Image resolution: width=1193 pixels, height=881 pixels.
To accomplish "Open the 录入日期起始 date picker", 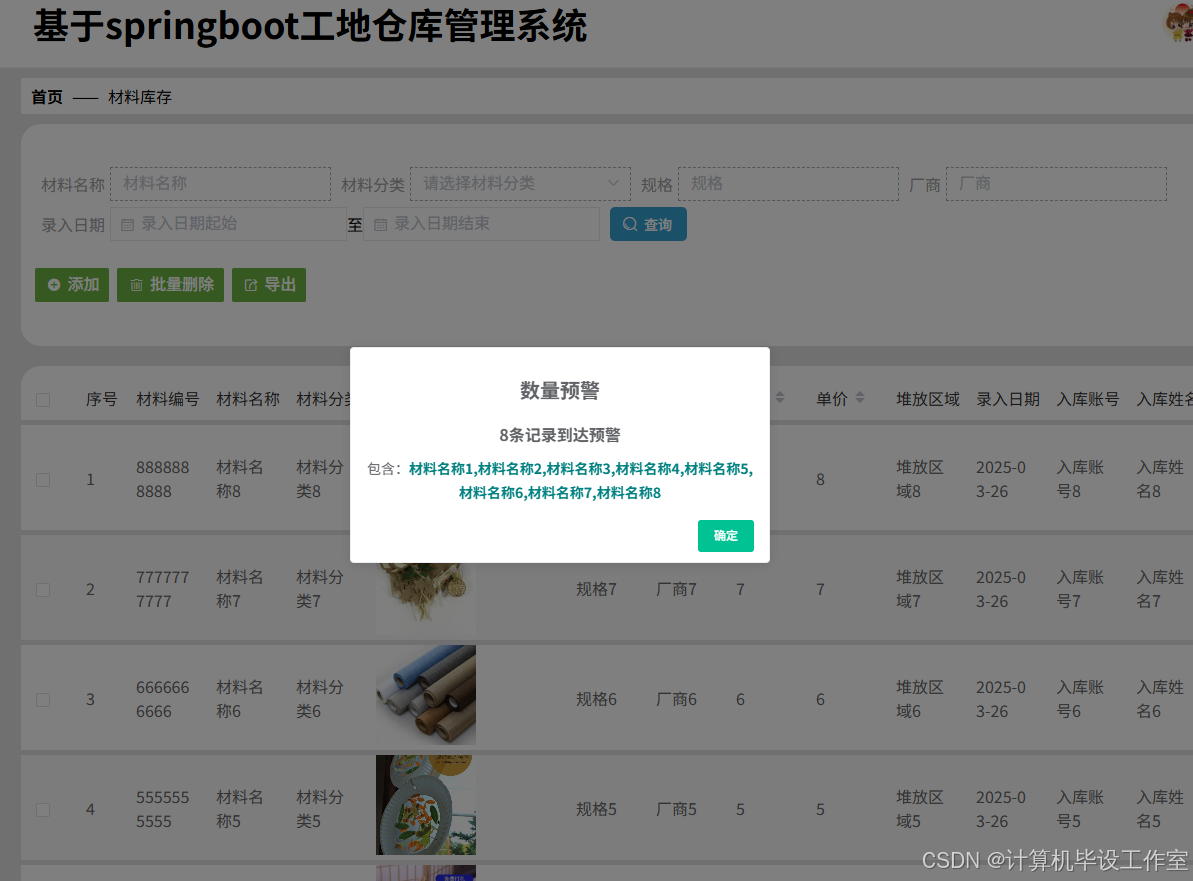I will pyautogui.click(x=228, y=224).
